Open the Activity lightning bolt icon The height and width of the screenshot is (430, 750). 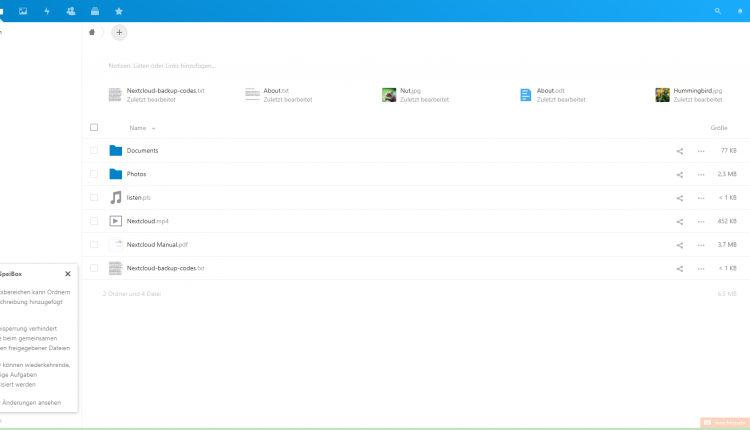47,11
